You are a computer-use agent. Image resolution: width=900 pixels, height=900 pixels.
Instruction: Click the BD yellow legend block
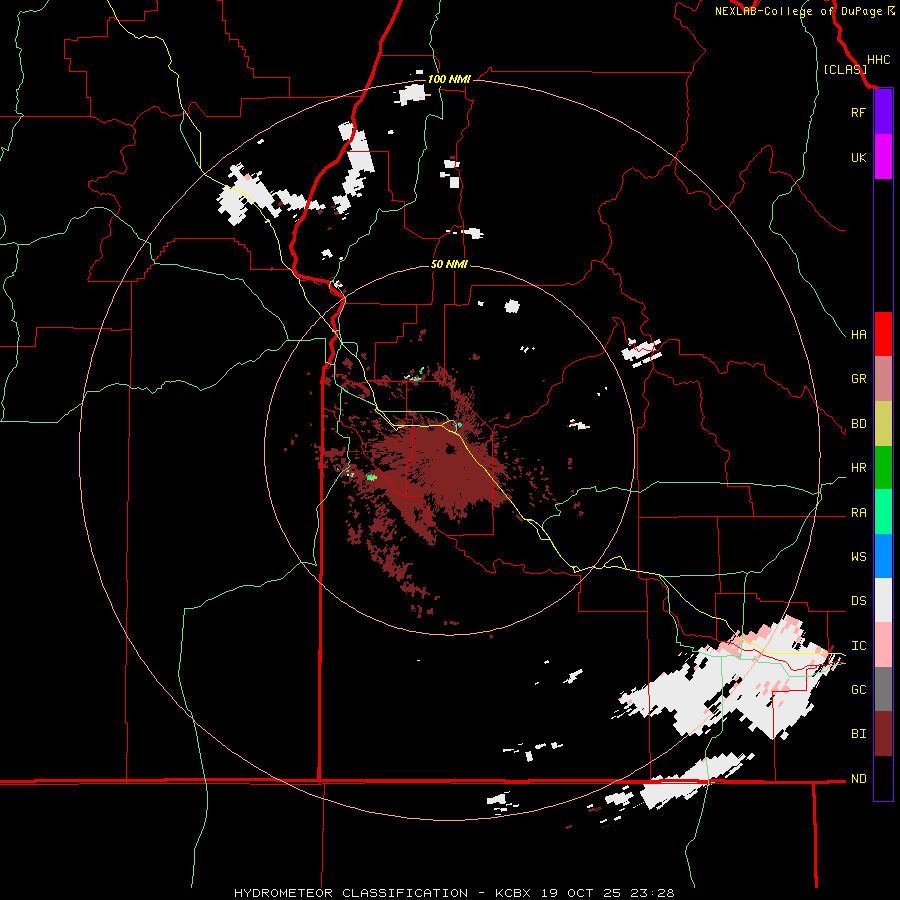883,424
